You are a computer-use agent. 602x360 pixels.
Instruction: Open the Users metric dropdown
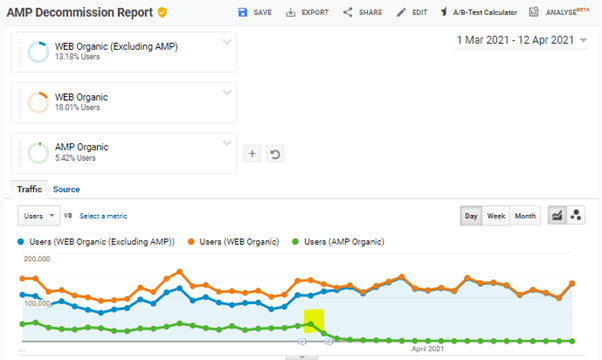(x=39, y=216)
